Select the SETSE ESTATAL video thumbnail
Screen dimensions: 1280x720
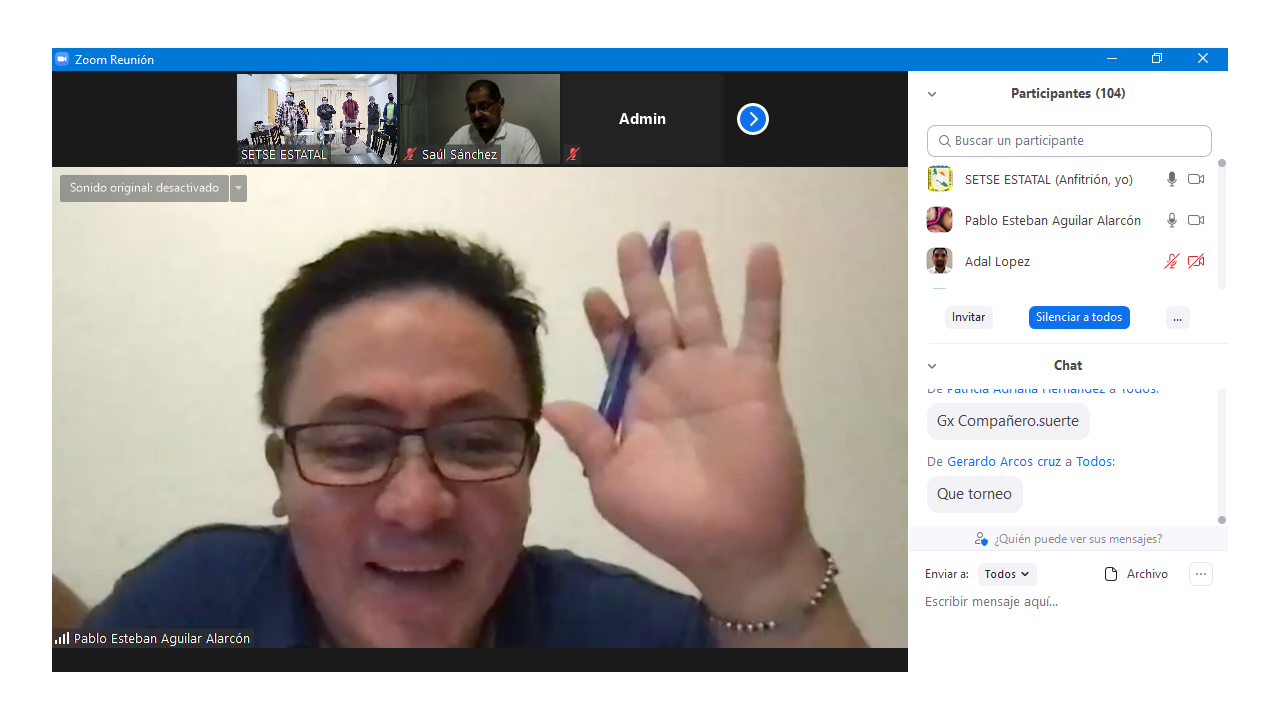click(x=317, y=119)
